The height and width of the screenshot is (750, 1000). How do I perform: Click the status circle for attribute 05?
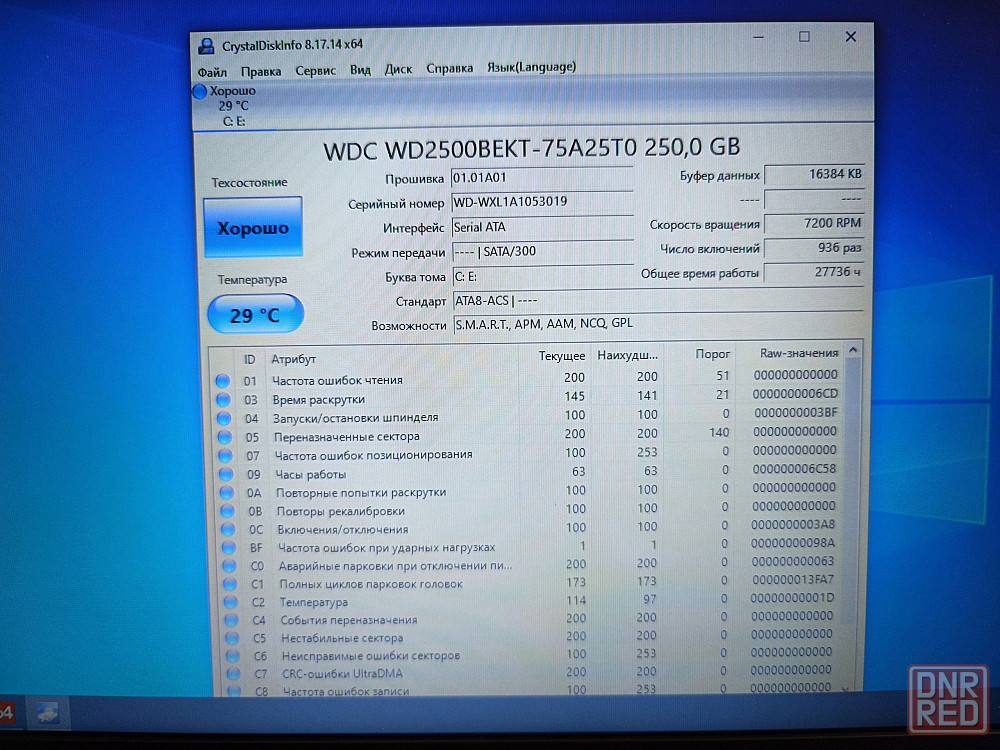pyautogui.click(x=224, y=437)
